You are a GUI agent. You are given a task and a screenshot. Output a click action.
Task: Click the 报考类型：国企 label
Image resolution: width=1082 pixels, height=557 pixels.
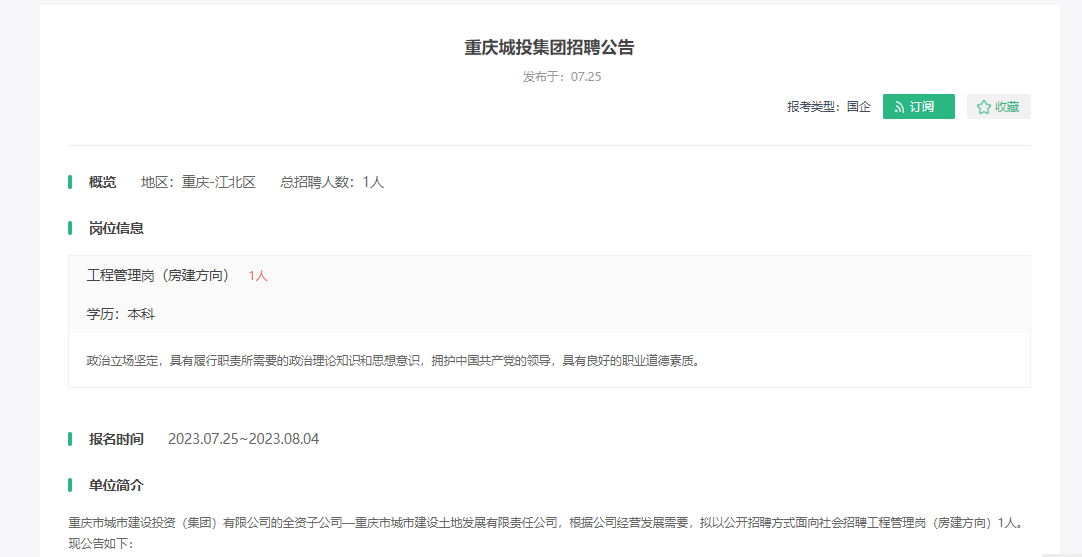click(829, 107)
